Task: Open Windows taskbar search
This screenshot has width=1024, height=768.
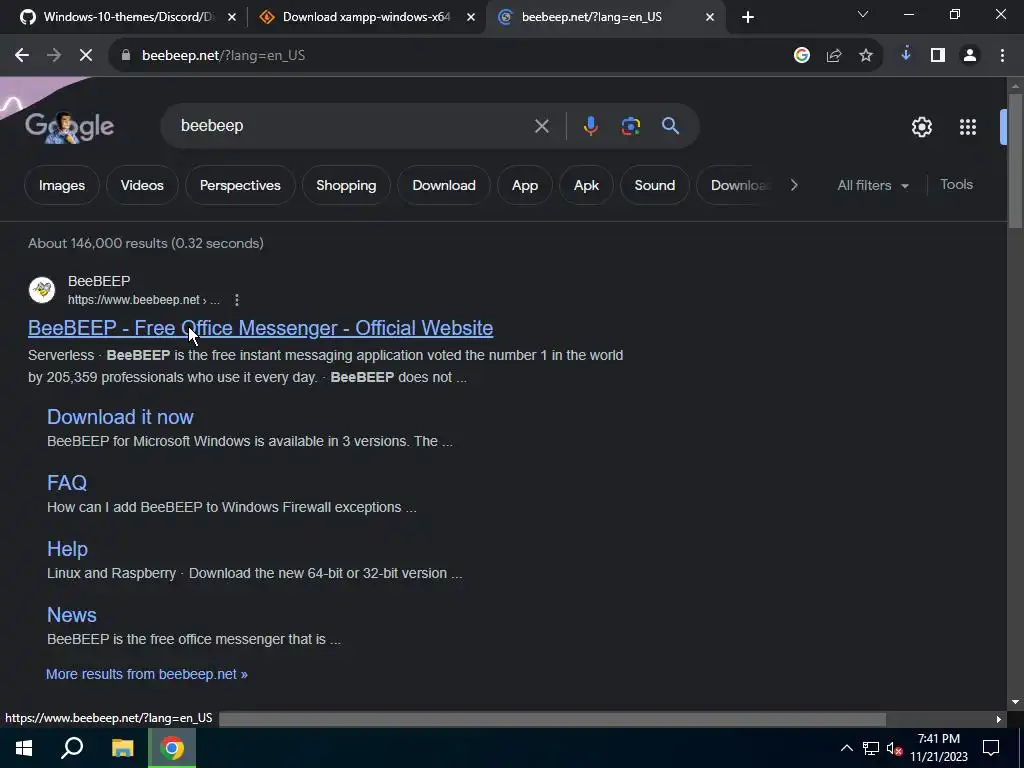Action: 72,748
